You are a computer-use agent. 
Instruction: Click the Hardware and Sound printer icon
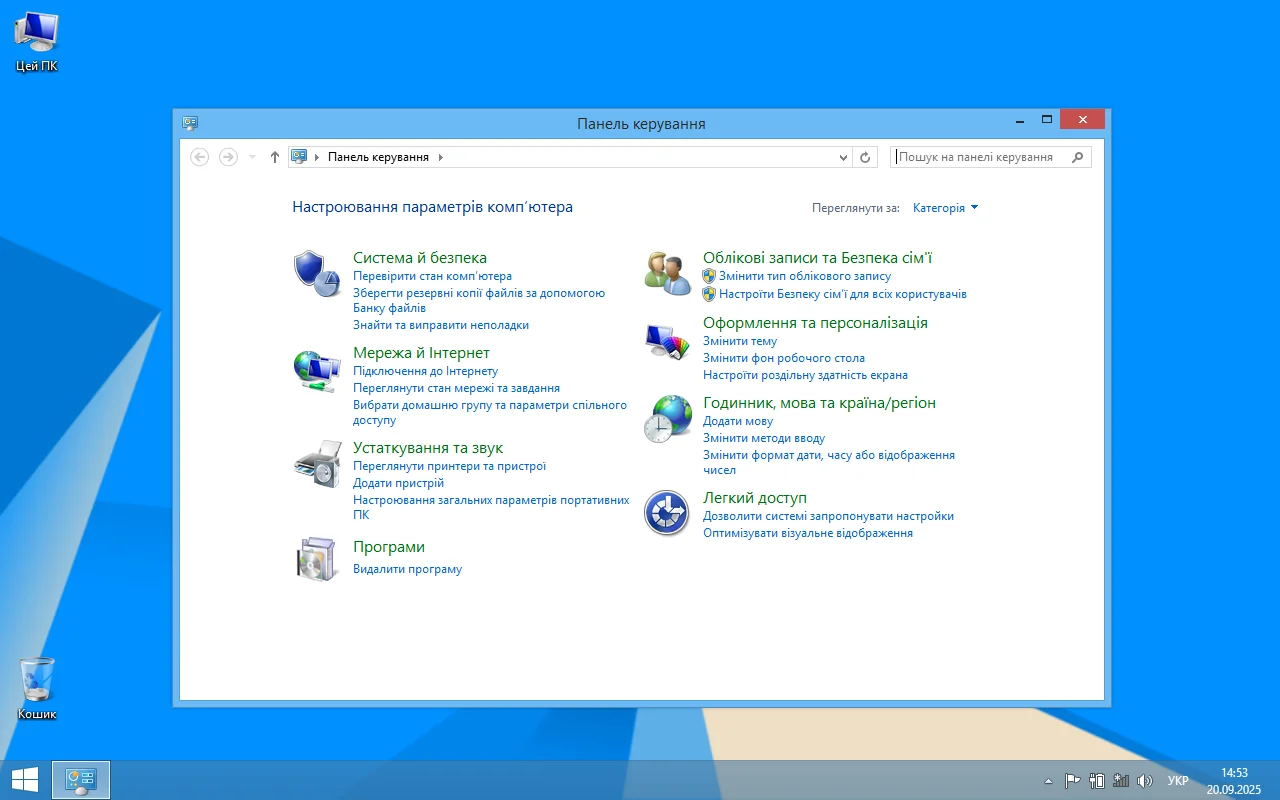point(316,464)
